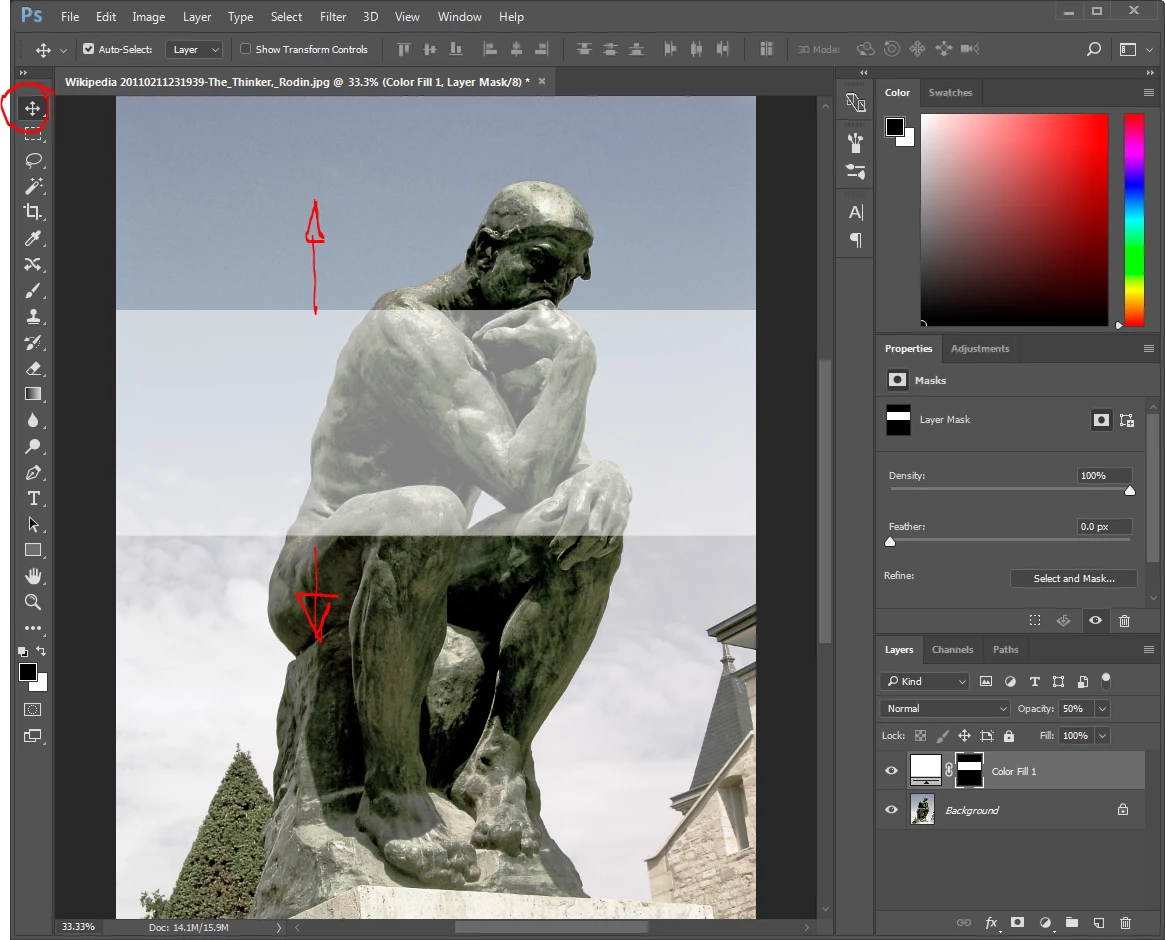This screenshot has height=940, width=1165.
Task: Select the Gradient tool
Action: [33, 394]
